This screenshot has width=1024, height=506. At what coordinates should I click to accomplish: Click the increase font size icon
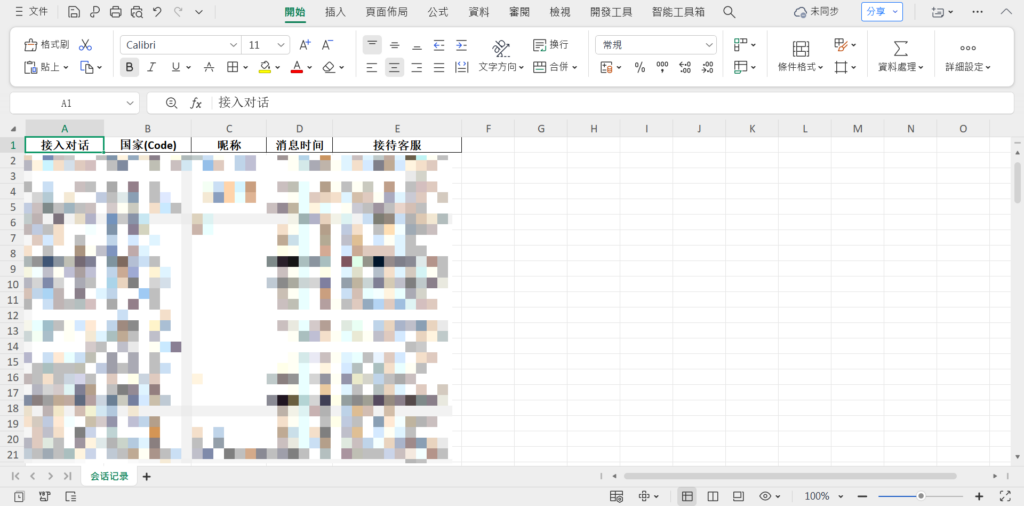(x=305, y=45)
